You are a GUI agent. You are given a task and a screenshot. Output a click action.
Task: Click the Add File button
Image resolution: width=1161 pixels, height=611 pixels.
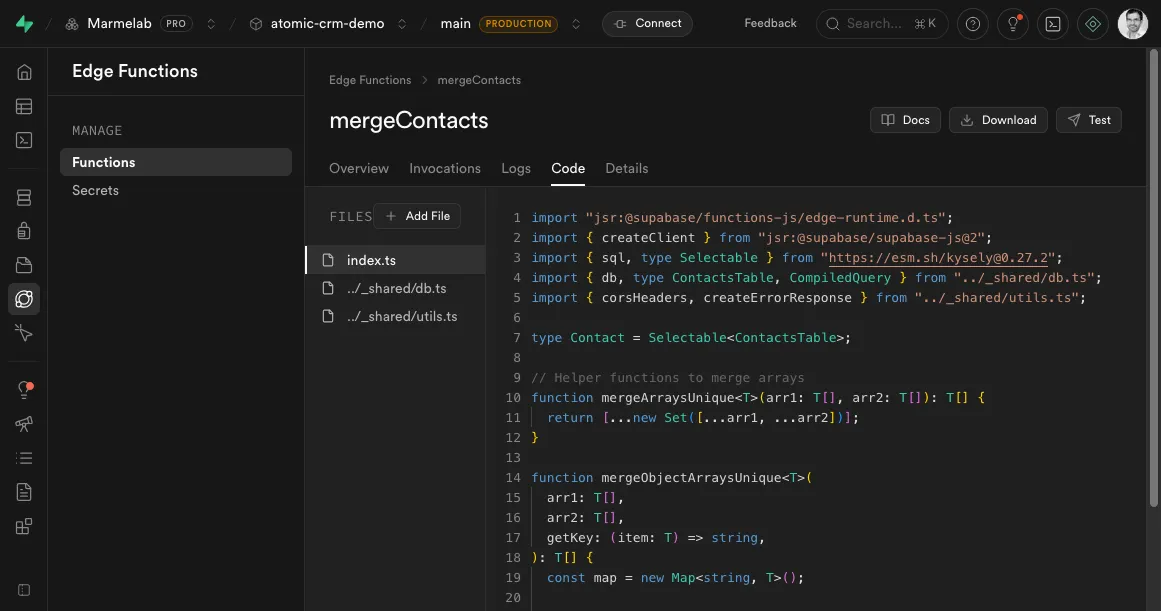point(418,216)
